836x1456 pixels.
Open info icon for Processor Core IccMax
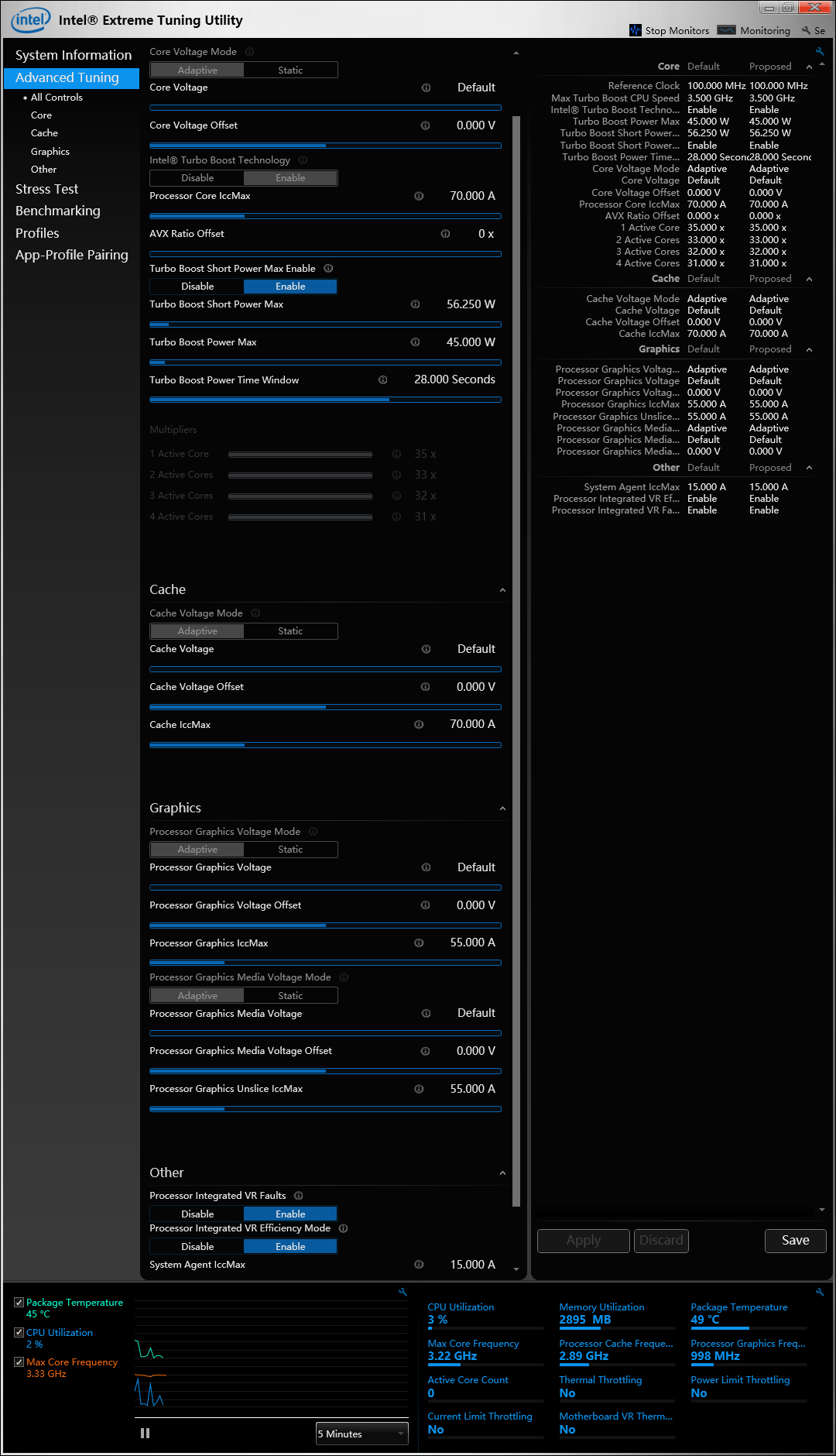pyautogui.click(x=419, y=196)
